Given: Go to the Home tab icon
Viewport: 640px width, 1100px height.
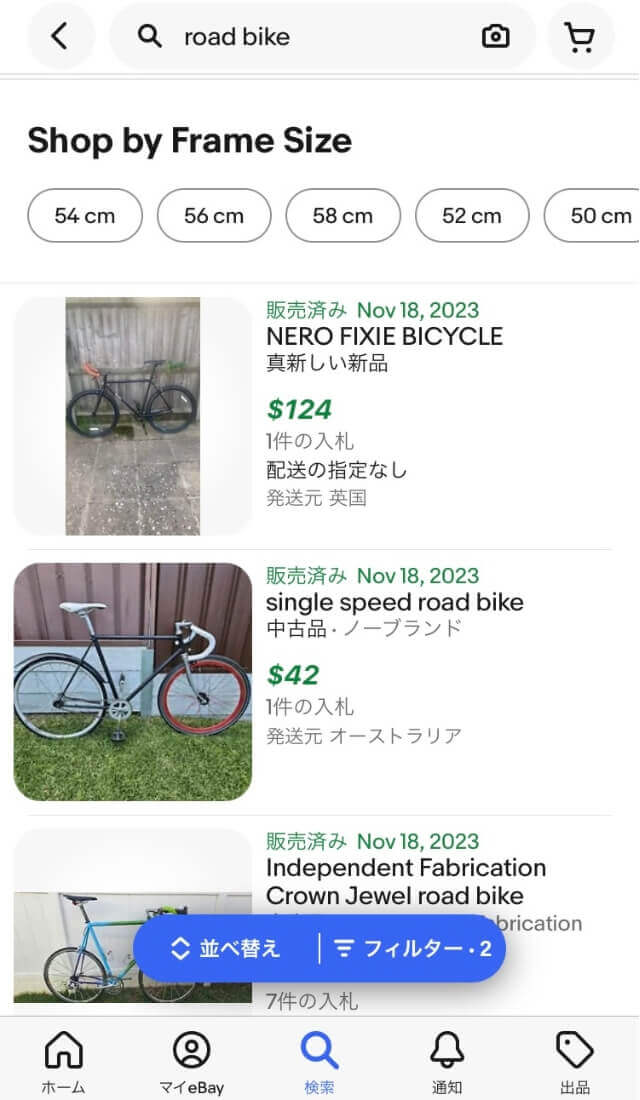Looking at the screenshot, I should coord(63,1059).
